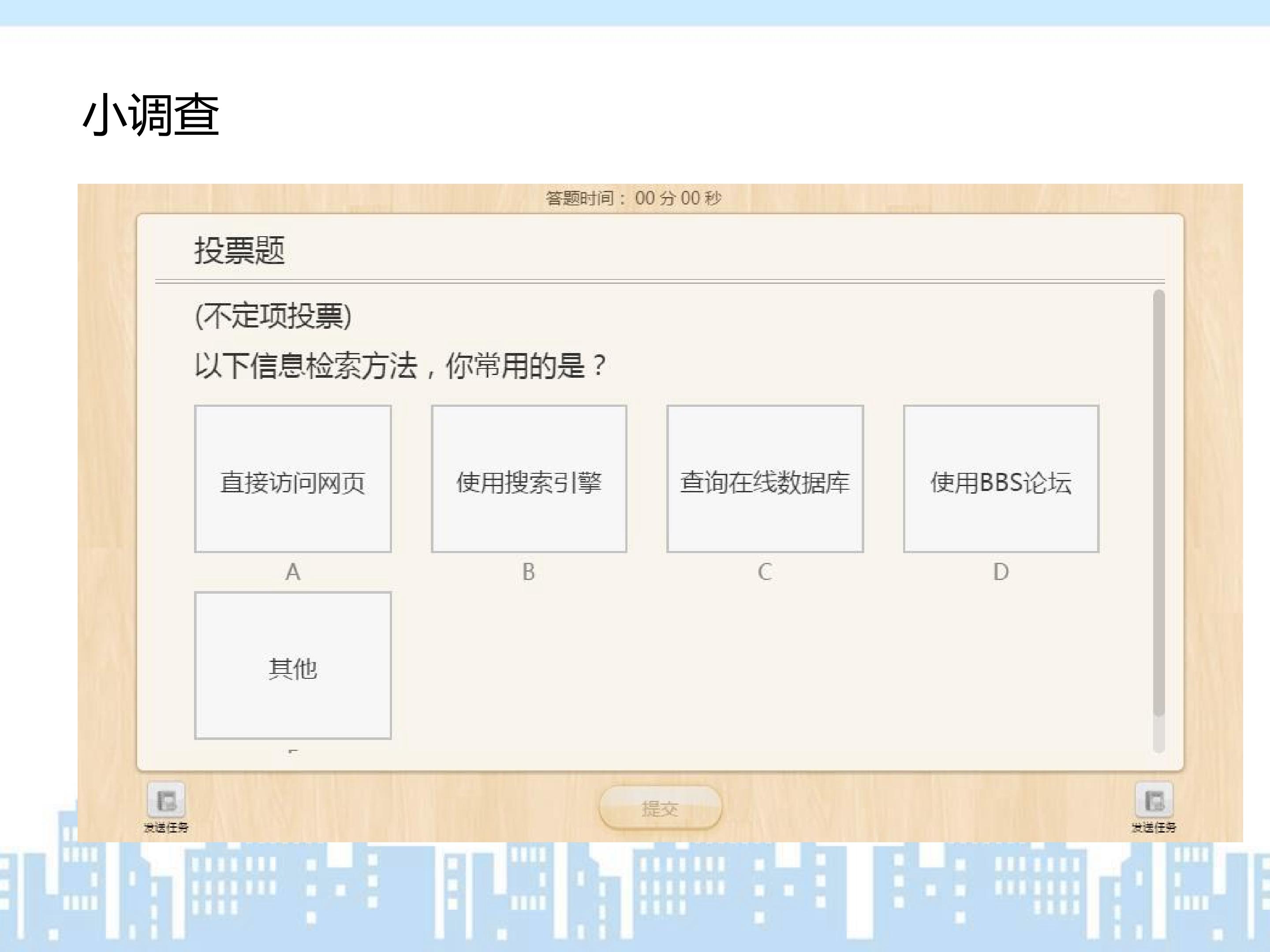Select the 使用搜索引擎 vote option

tap(529, 479)
